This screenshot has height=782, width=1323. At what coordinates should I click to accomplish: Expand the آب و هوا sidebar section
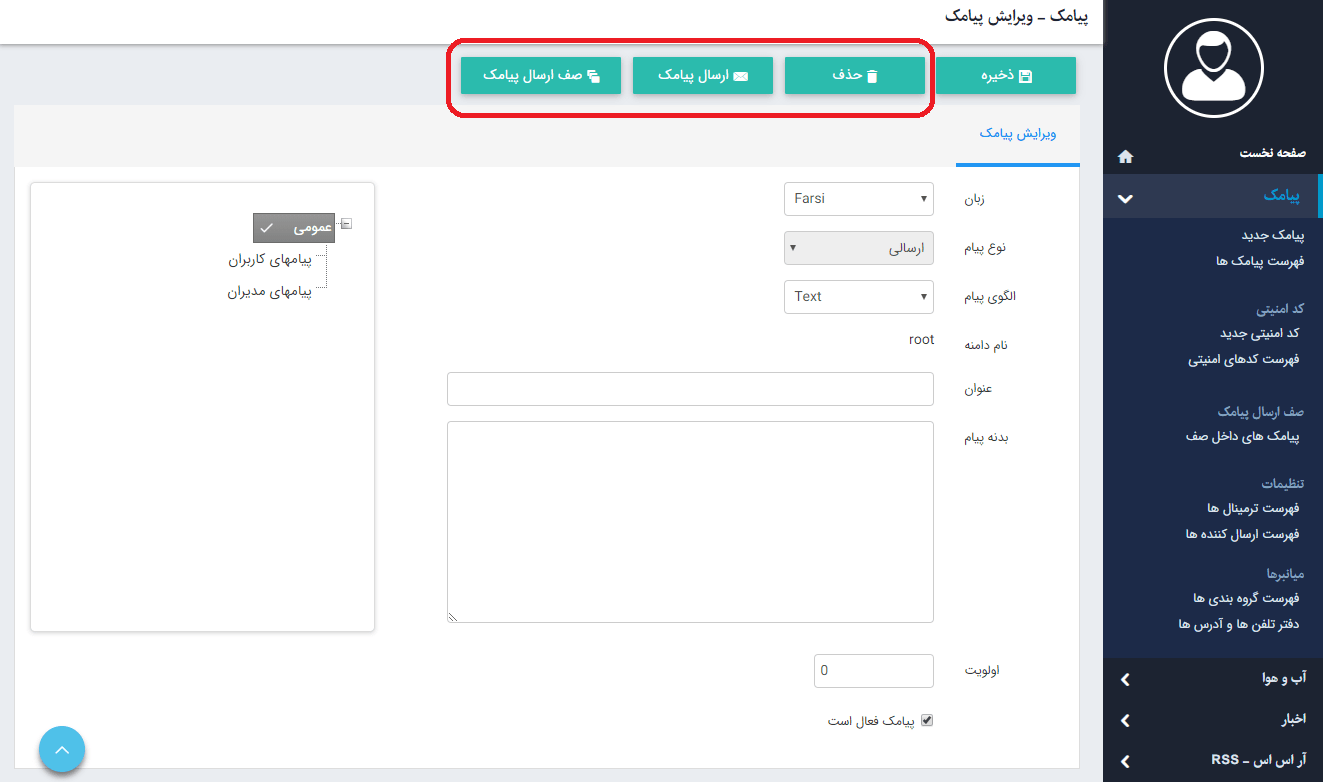coord(1125,680)
